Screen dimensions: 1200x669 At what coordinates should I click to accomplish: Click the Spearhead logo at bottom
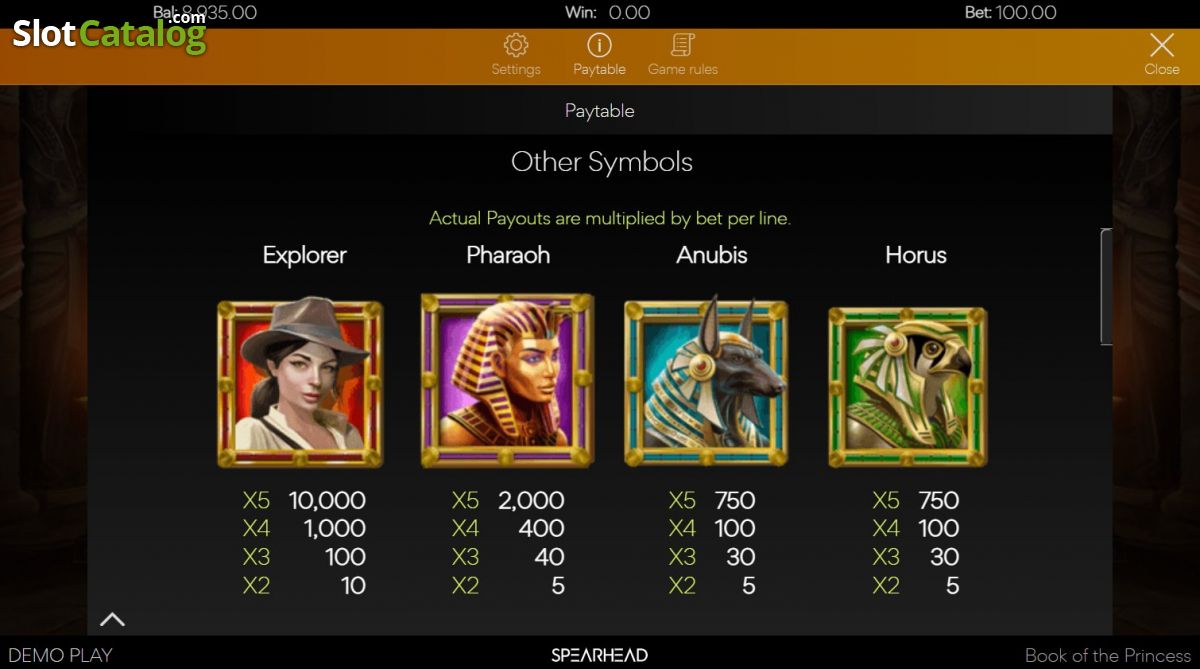pos(600,656)
